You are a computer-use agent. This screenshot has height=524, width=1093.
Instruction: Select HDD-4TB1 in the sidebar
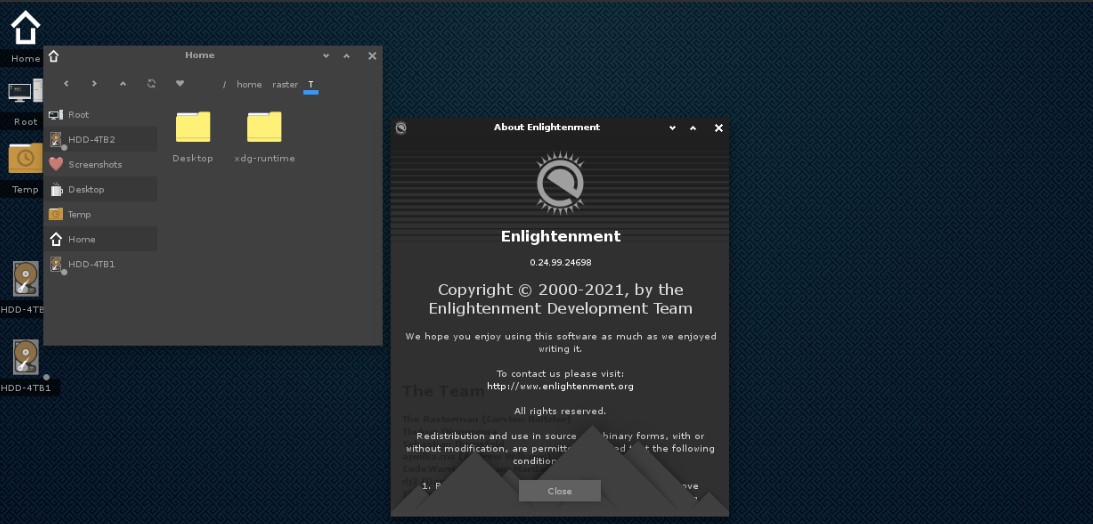point(102,265)
